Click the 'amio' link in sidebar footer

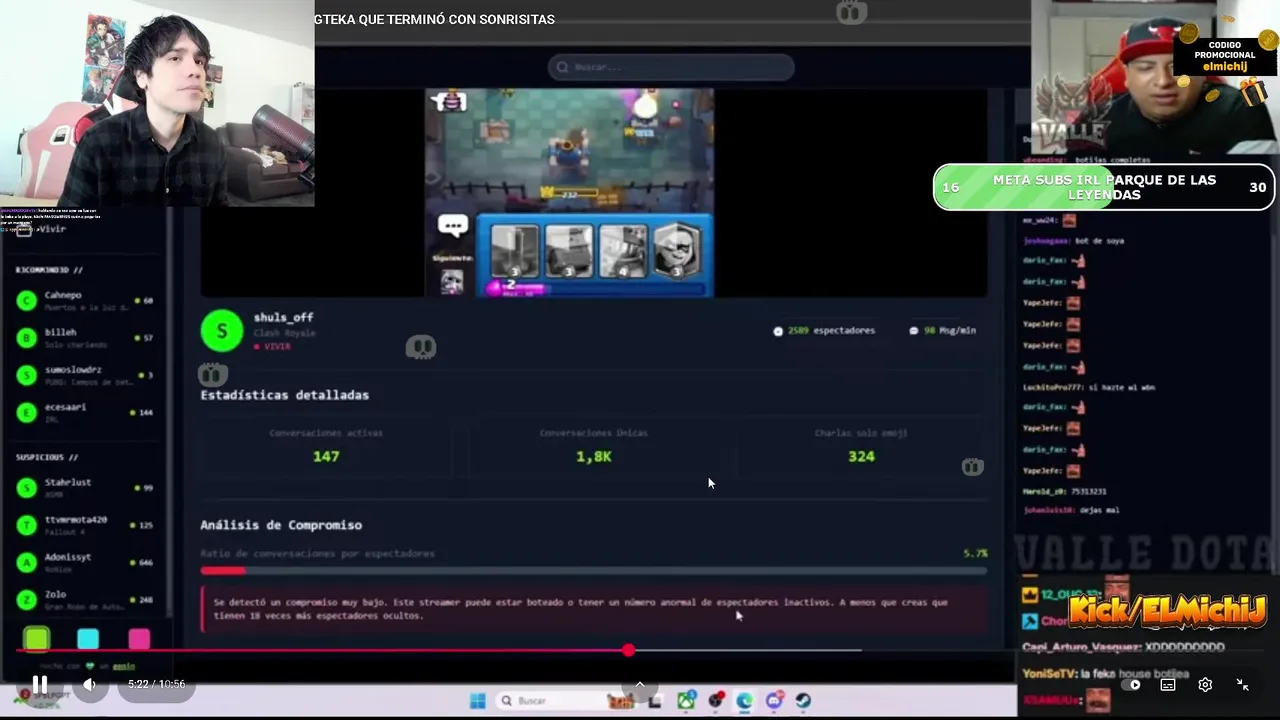(123, 666)
